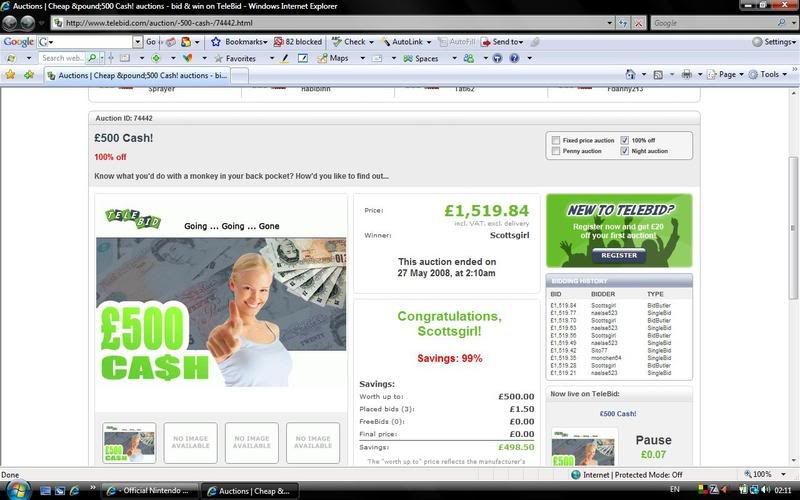Click the REGISTER button
This screenshot has width=800, height=500.
(x=619, y=255)
